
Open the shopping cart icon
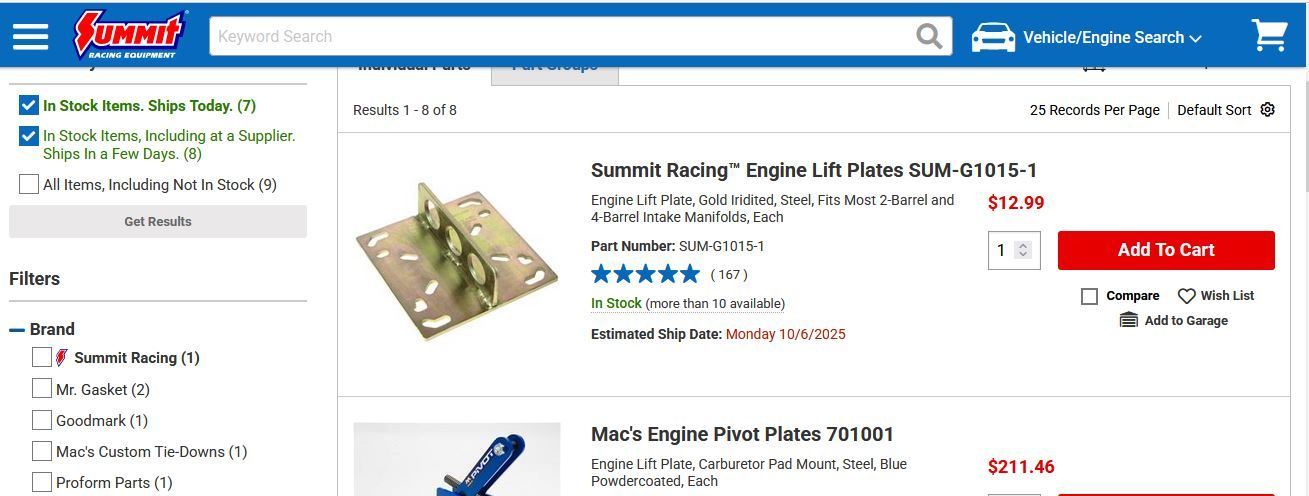pos(1270,36)
